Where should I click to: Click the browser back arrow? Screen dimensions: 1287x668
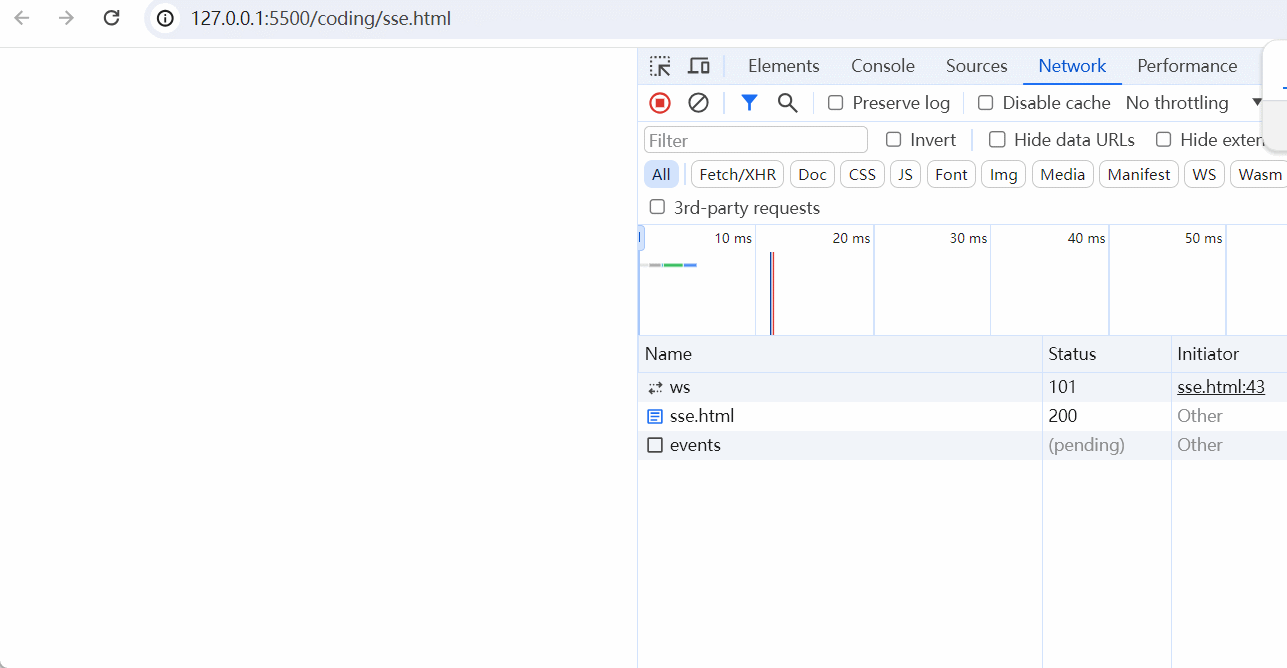coord(22,18)
